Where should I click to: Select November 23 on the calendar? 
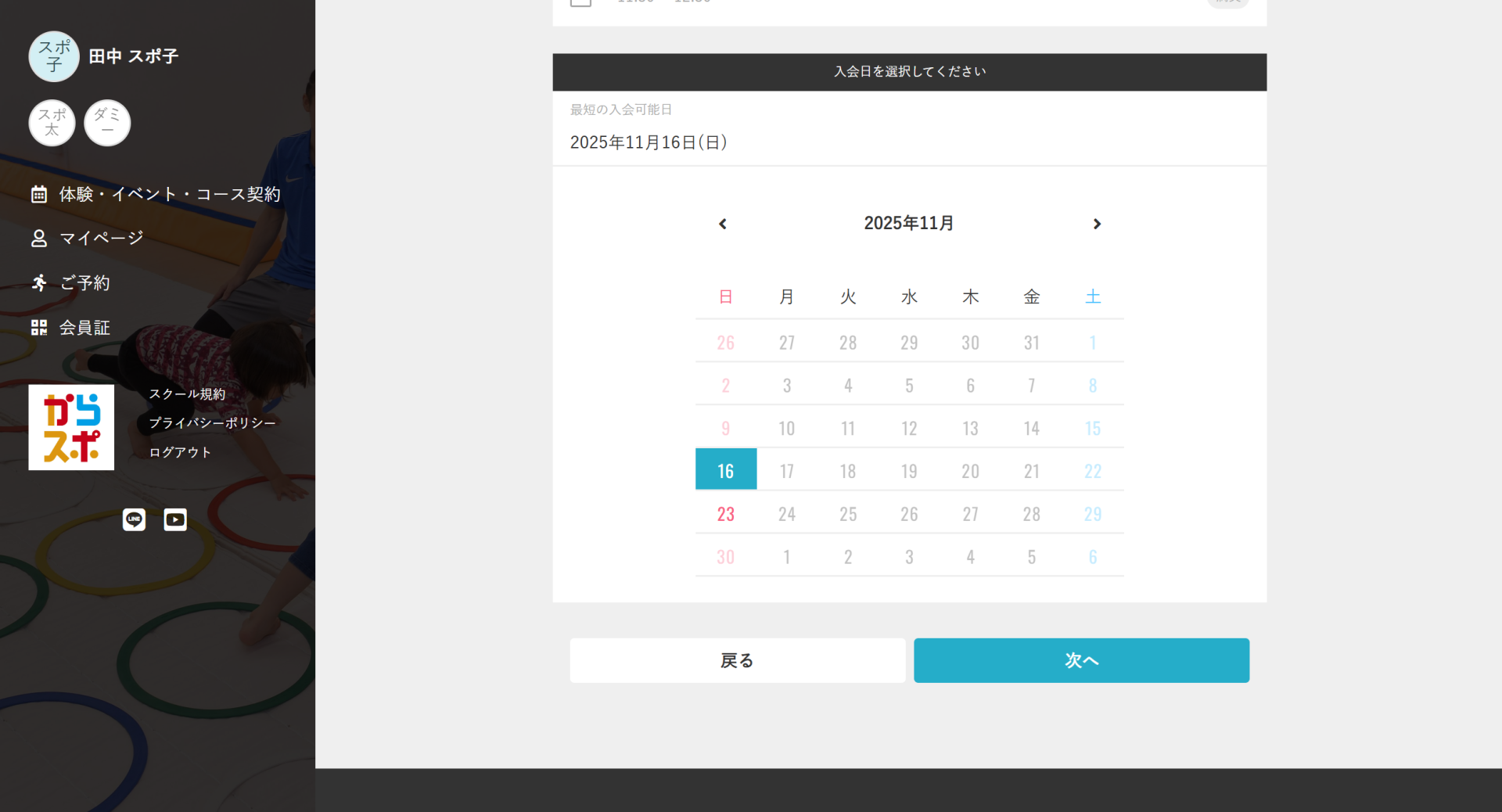tap(726, 514)
